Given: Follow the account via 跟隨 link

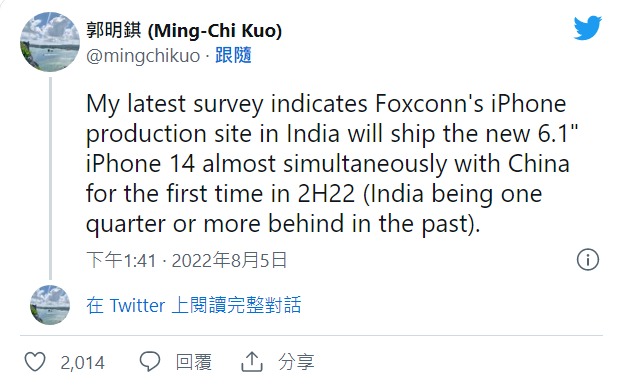Looking at the screenshot, I should click(x=233, y=55).
